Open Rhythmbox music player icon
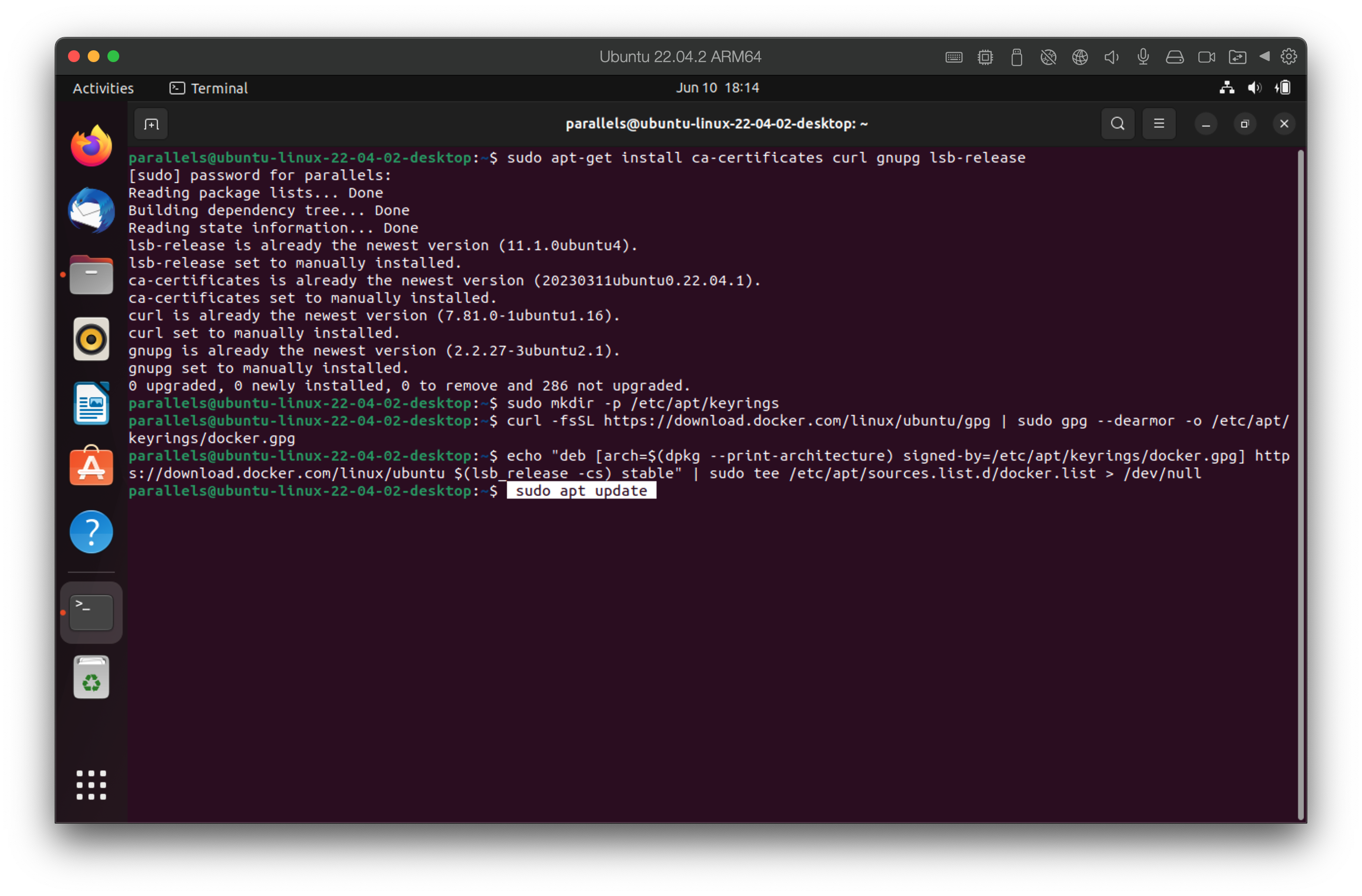Screen dimensions: 1362x896 point(91,339)
